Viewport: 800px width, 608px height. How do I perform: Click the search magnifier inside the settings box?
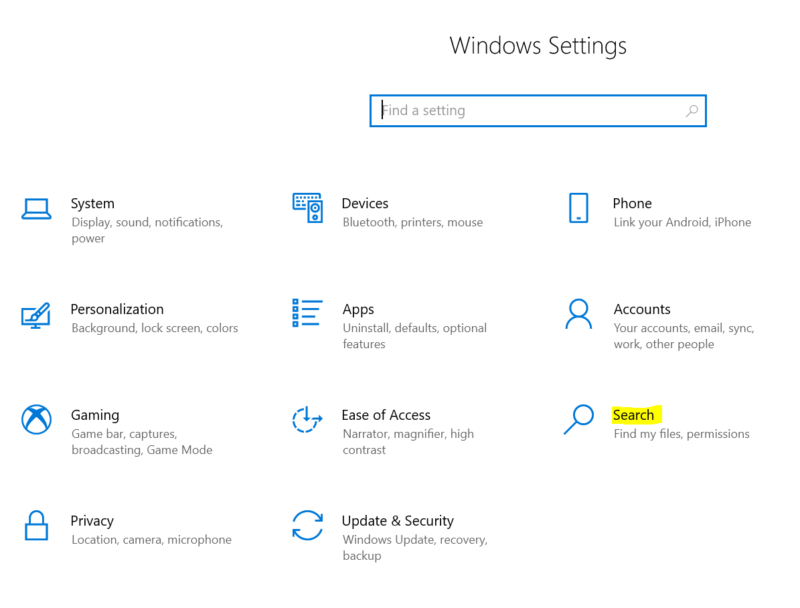(x=692, y=110)
